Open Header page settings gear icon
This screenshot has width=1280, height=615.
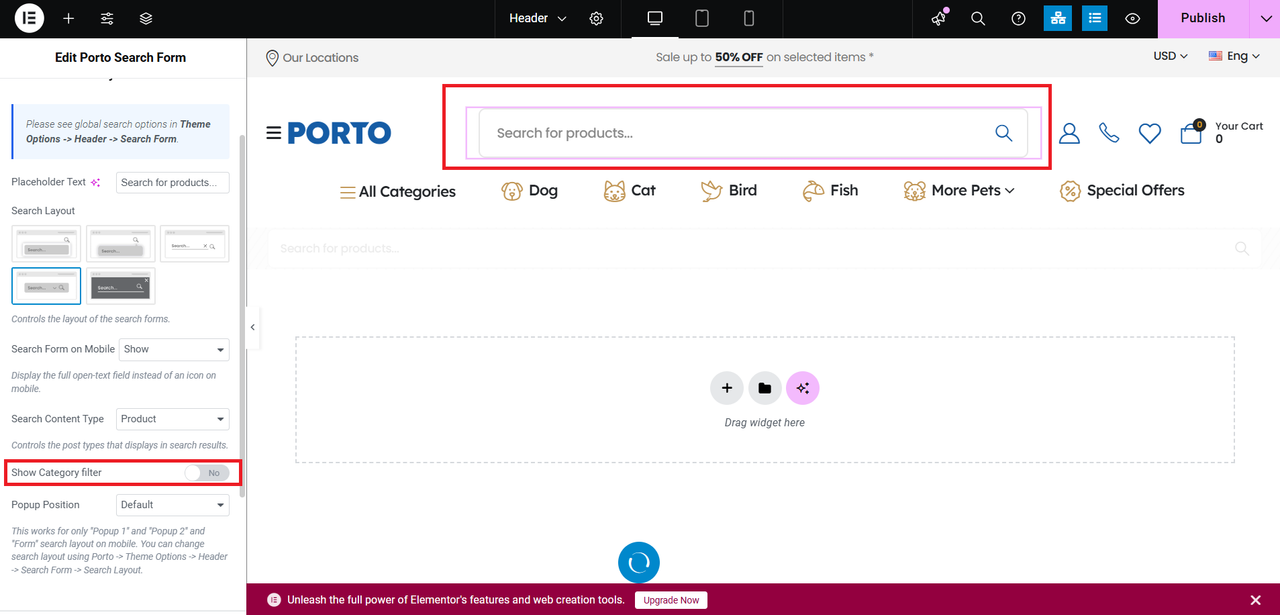tap(597, 18)
